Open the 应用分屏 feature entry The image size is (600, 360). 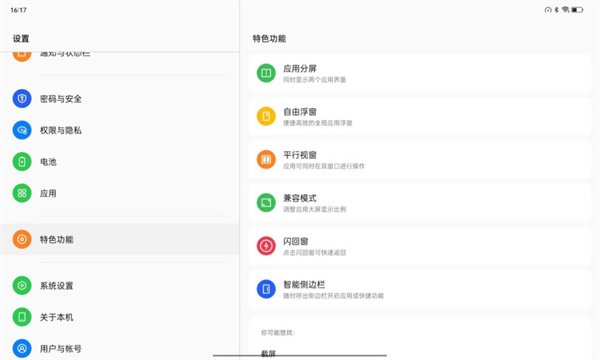click(420, 73)
